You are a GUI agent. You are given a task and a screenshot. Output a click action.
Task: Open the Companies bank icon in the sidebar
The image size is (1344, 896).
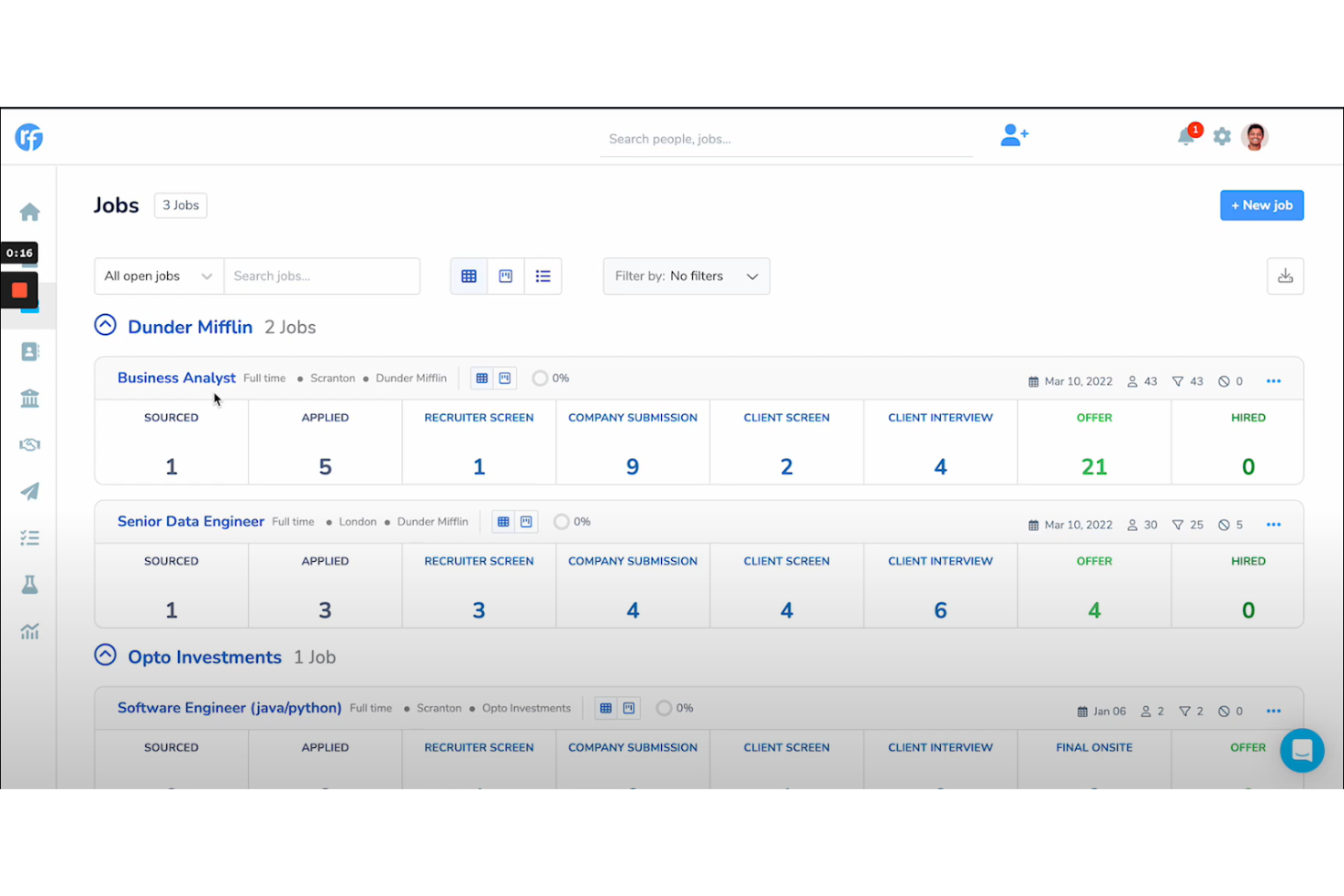(x=29, y=398)
